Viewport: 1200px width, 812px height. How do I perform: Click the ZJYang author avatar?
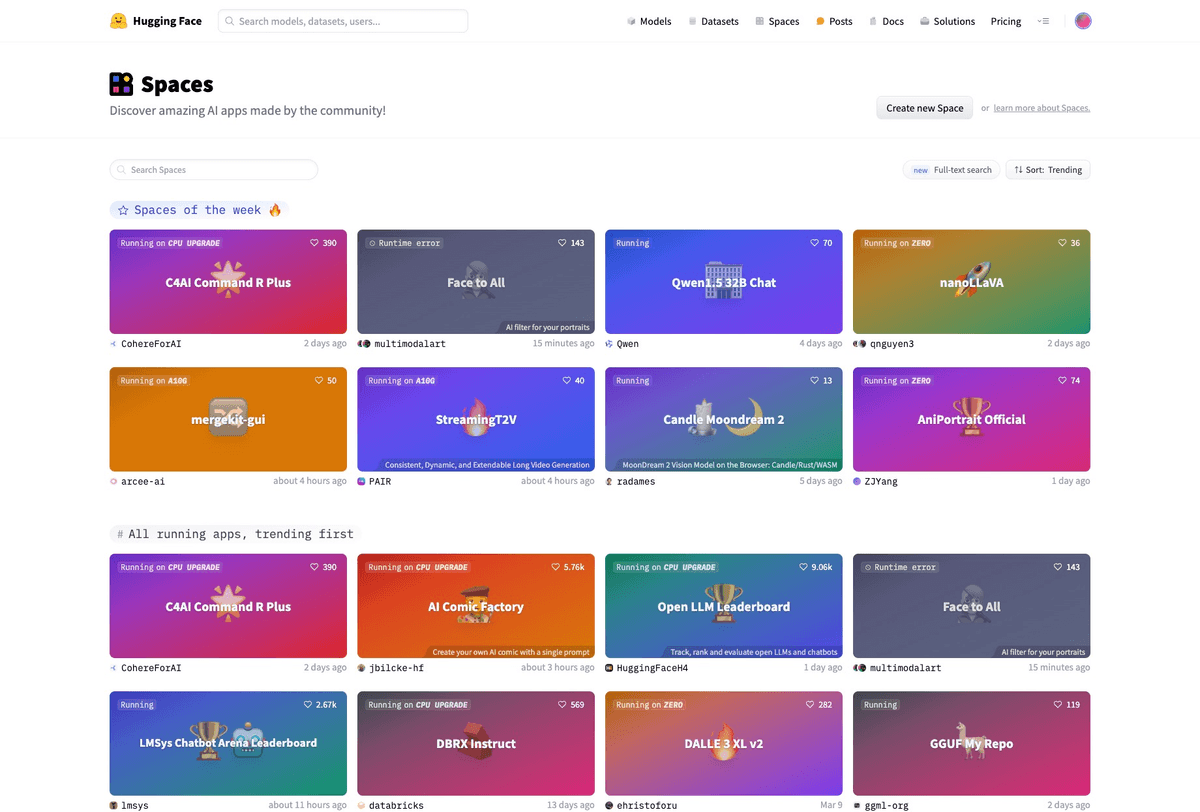pos(857,481)
